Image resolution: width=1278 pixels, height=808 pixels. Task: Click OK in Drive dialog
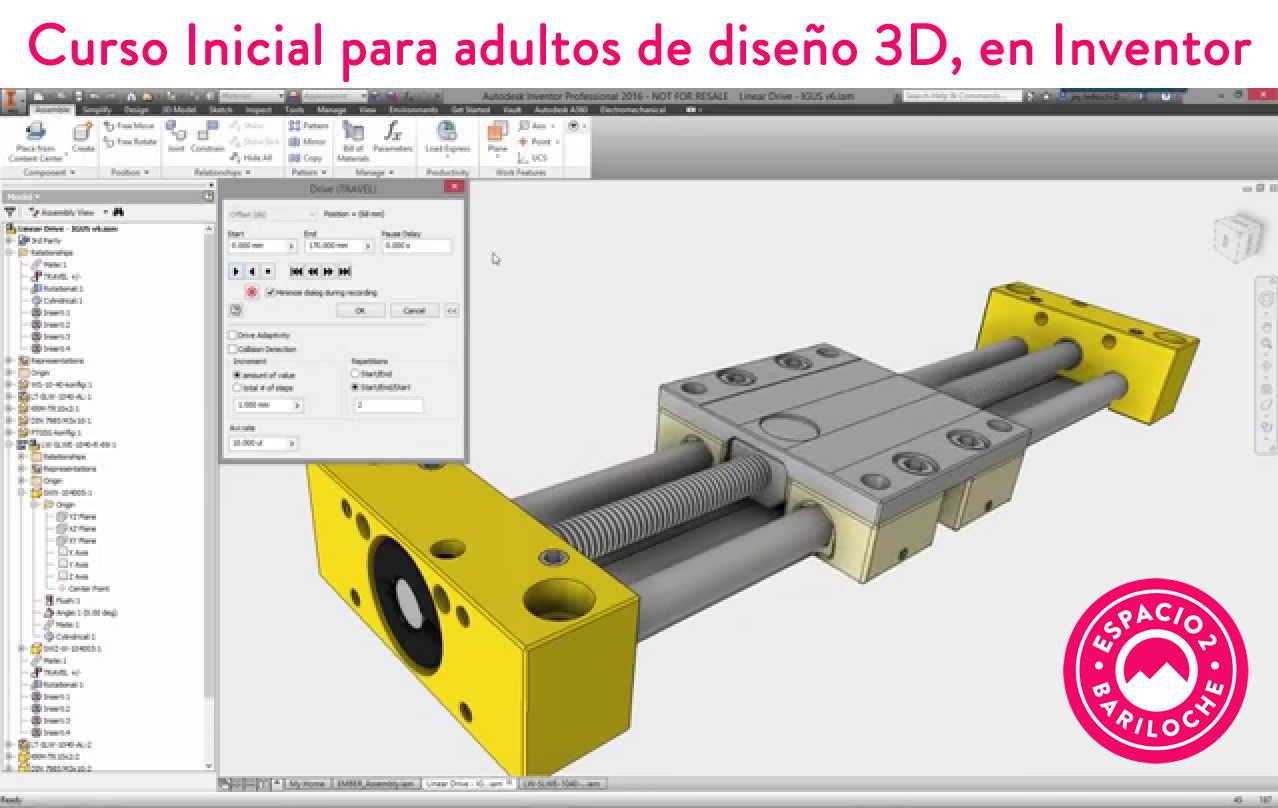360,310
